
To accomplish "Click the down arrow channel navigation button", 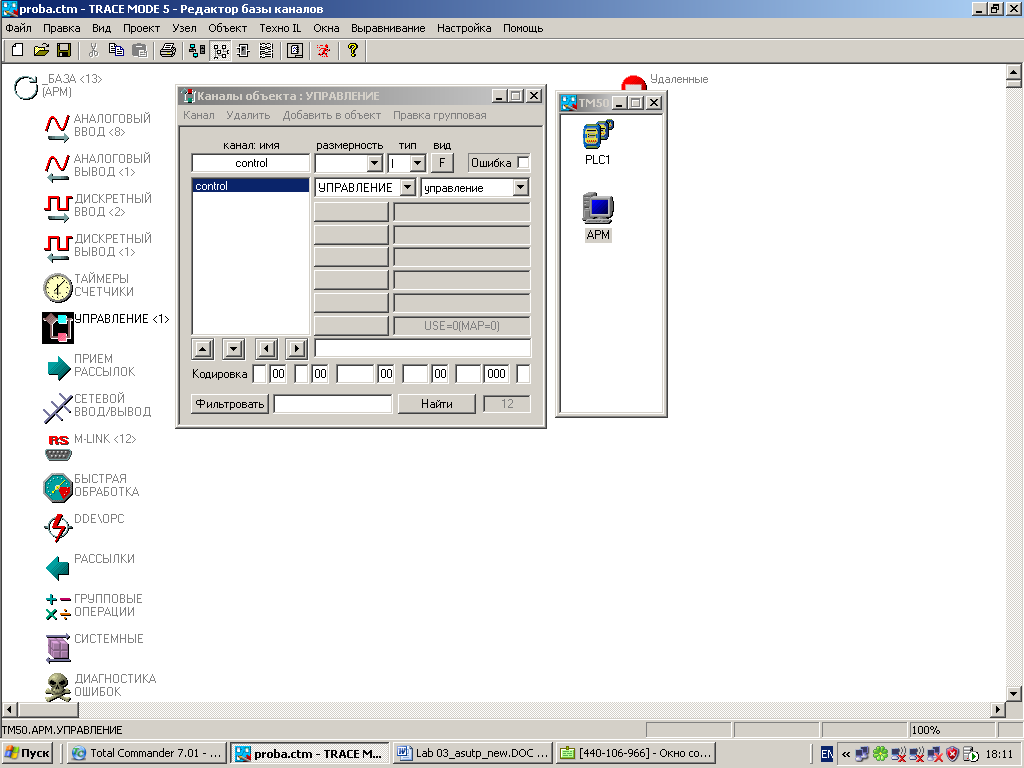I will click(x=233, y=349).
